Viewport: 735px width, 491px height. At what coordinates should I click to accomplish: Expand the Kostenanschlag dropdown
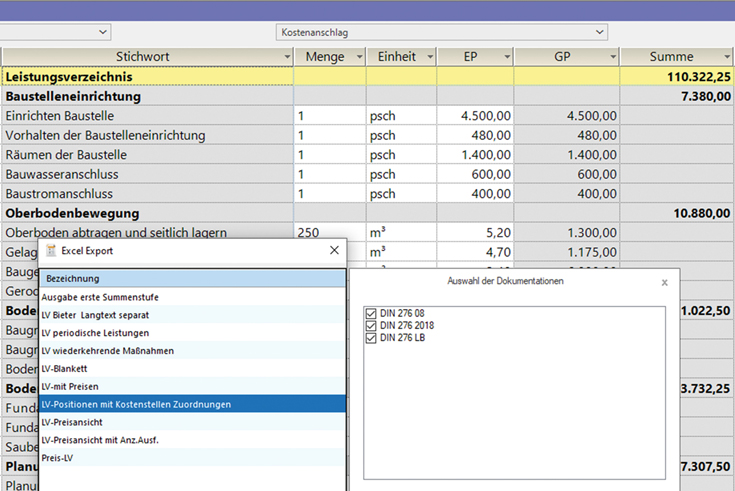coord(599,32)
